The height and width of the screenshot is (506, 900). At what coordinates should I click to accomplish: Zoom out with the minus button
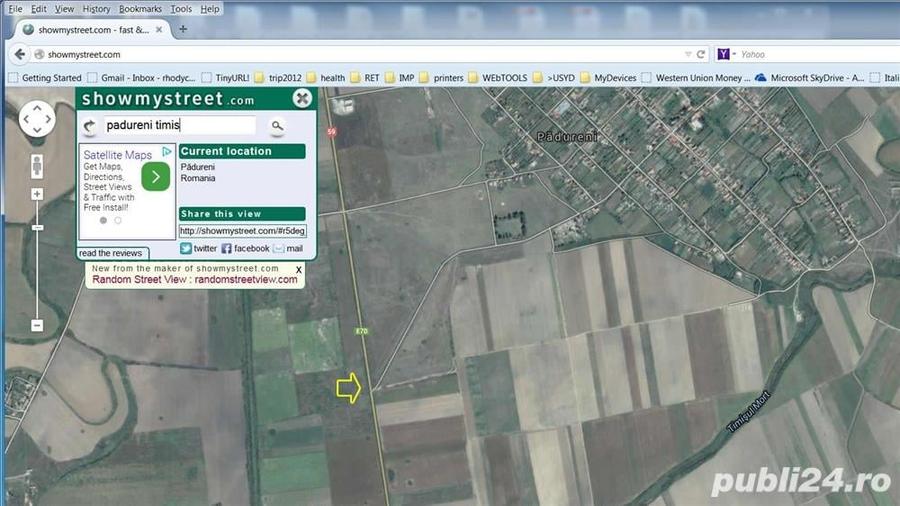click(x=37, y=325)
